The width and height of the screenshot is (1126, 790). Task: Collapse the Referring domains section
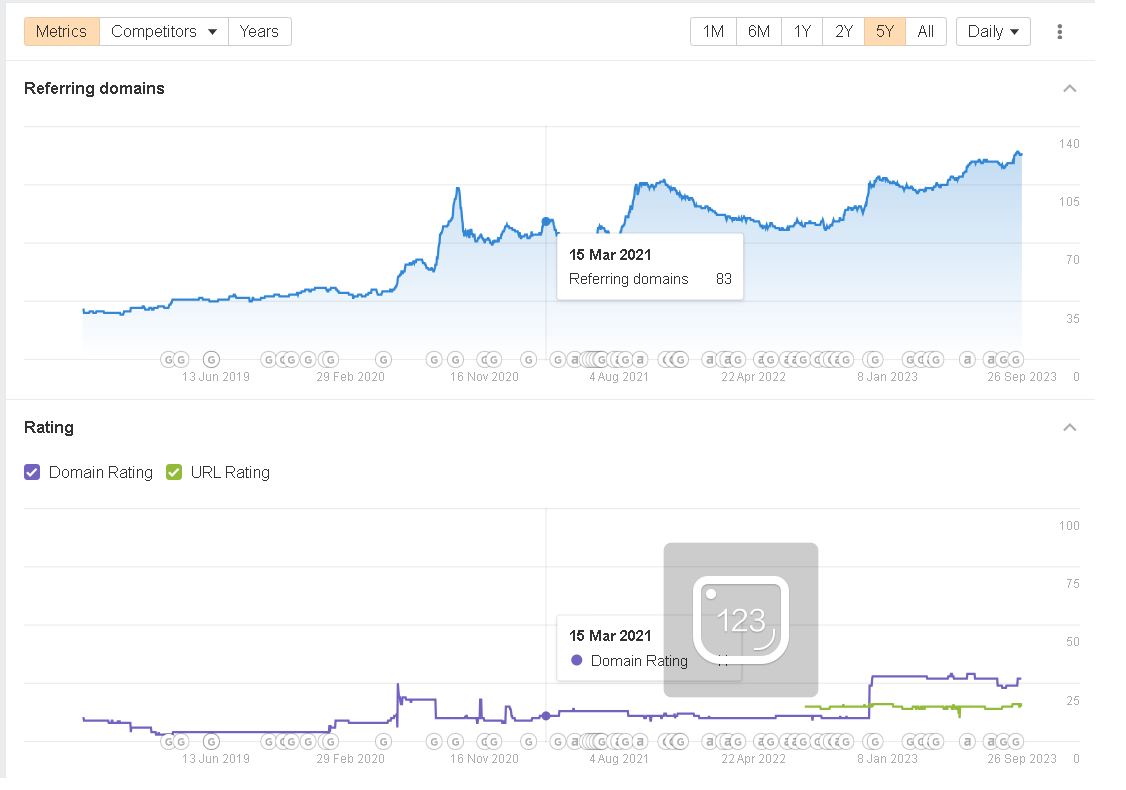1069,89
